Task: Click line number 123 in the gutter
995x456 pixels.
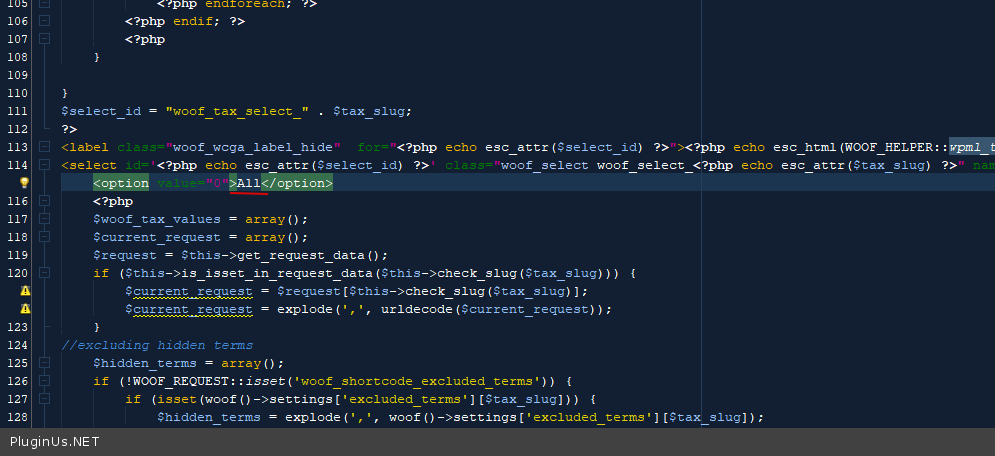Action: coord(17,327)
